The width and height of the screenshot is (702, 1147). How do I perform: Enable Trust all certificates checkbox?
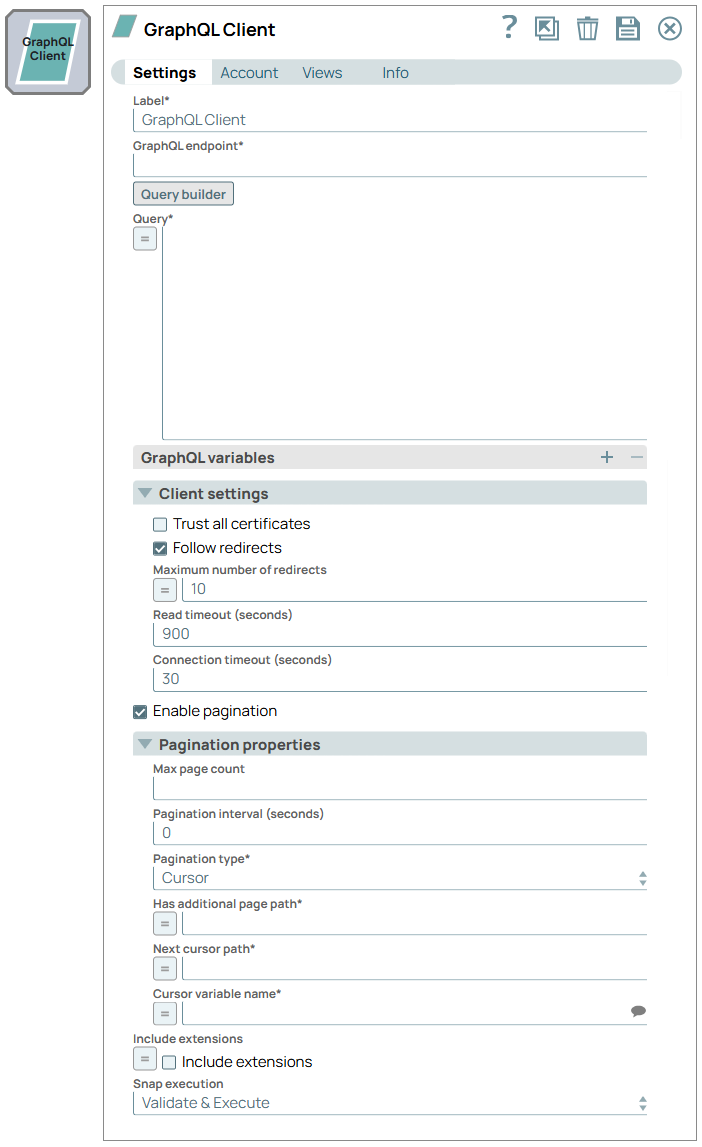click(160, 524)
